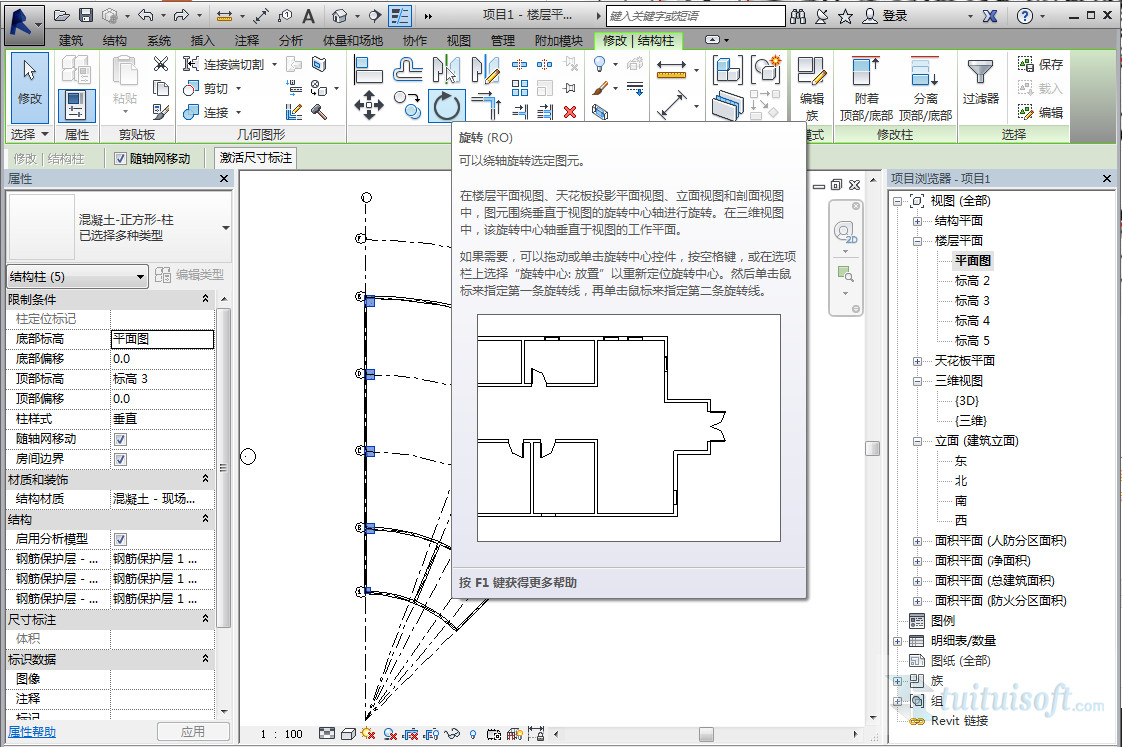
Task: Click the Move tool icon
Action: (369, 106)
